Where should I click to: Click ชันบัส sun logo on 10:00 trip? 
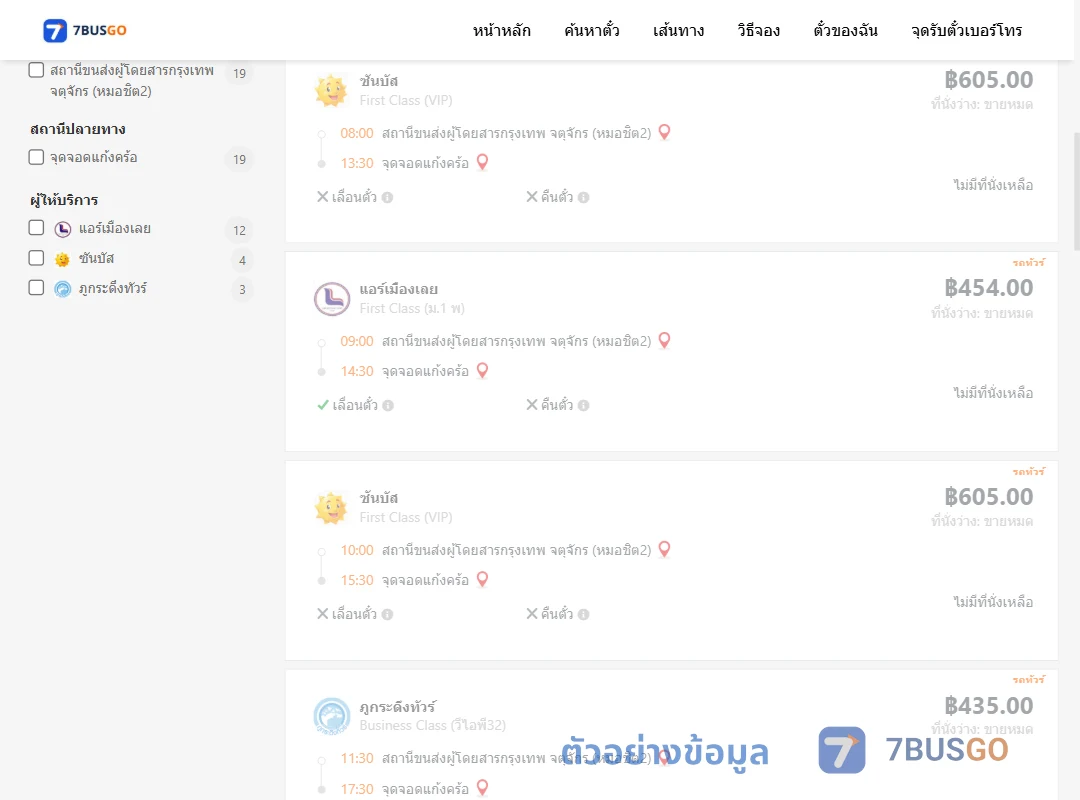331,508
